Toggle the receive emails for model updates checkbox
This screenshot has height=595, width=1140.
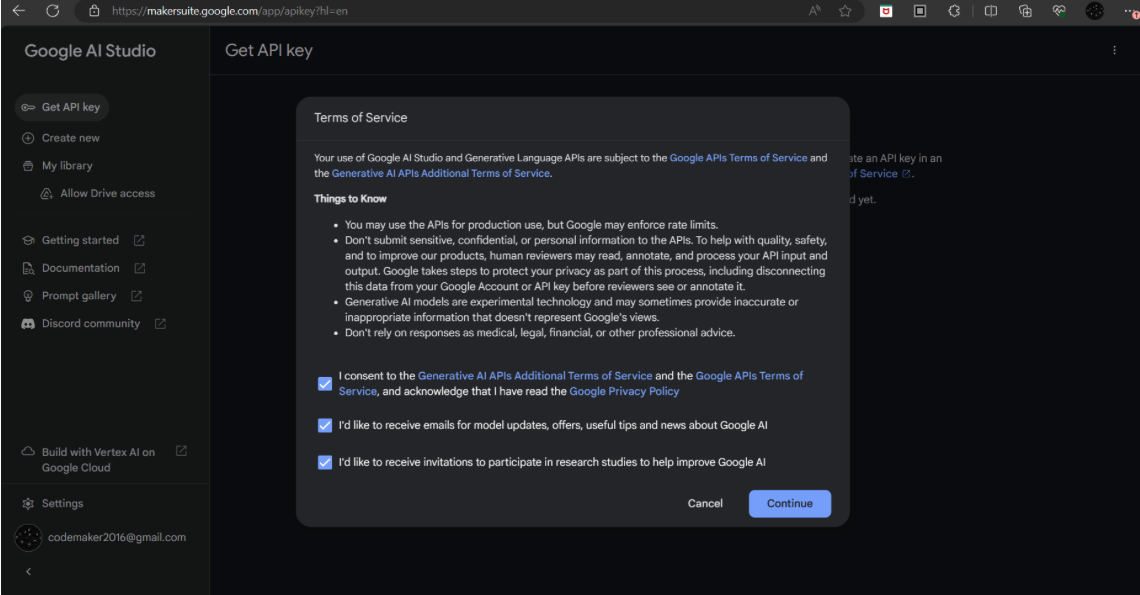(x=325, y=426)
